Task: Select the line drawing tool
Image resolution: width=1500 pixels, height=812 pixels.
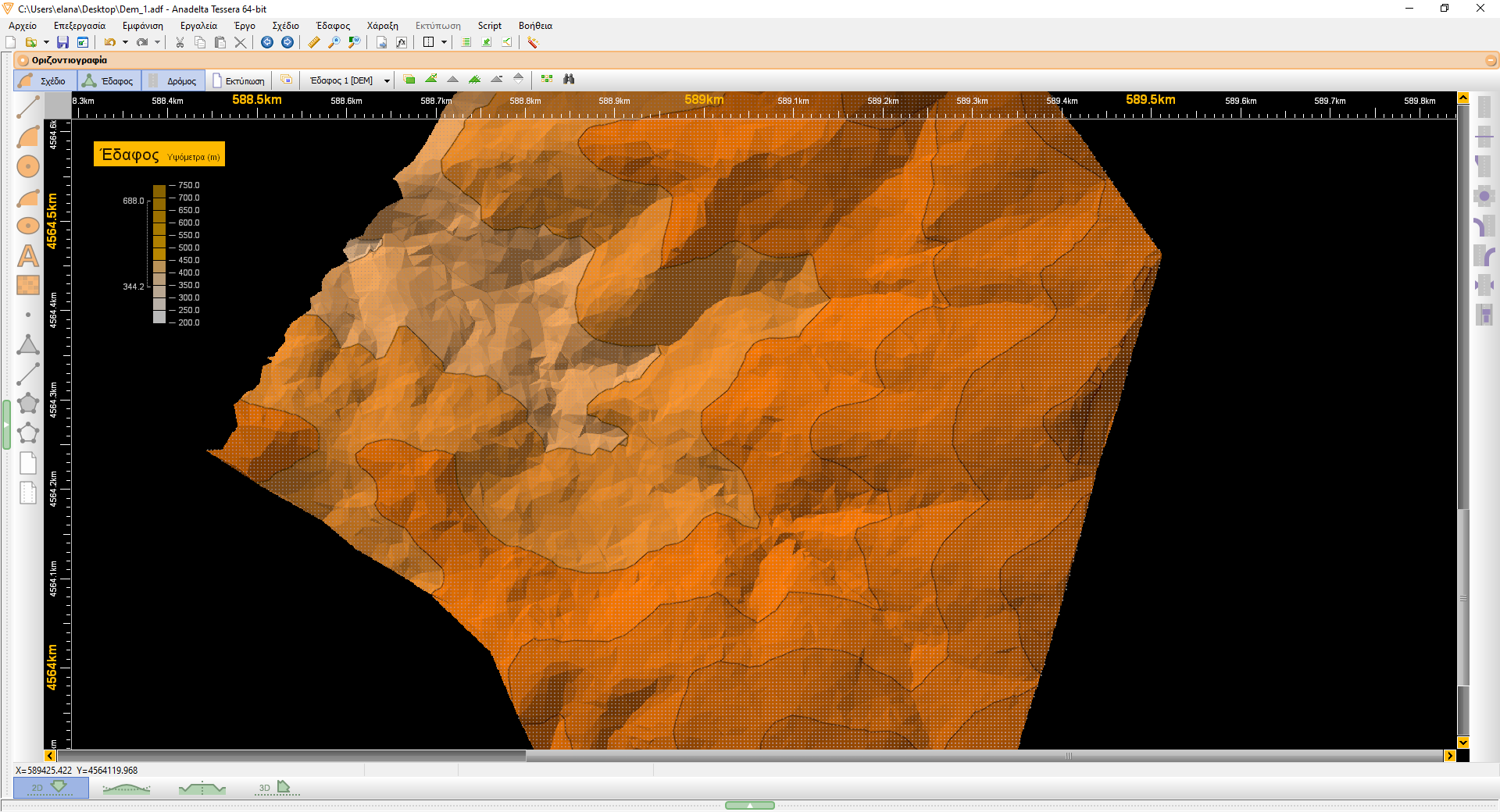Action: [x=28, y=107]
